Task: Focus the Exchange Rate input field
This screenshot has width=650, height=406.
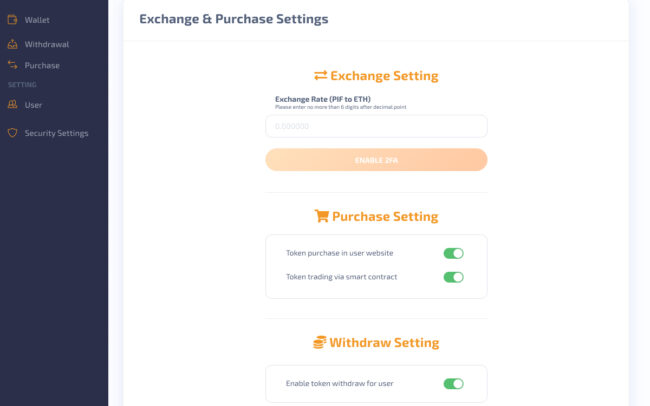Action: (376, 126)
